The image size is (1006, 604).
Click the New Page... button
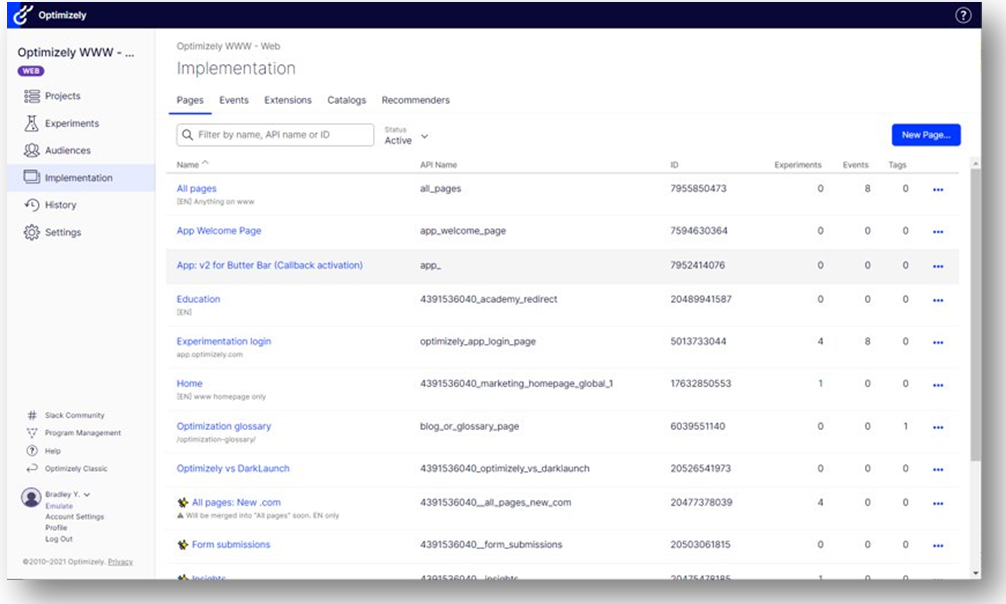926,135
